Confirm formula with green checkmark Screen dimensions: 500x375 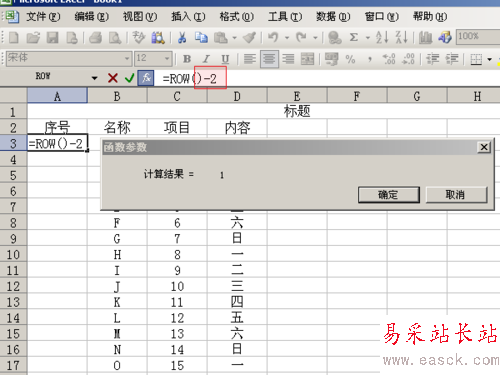point(129,78)
